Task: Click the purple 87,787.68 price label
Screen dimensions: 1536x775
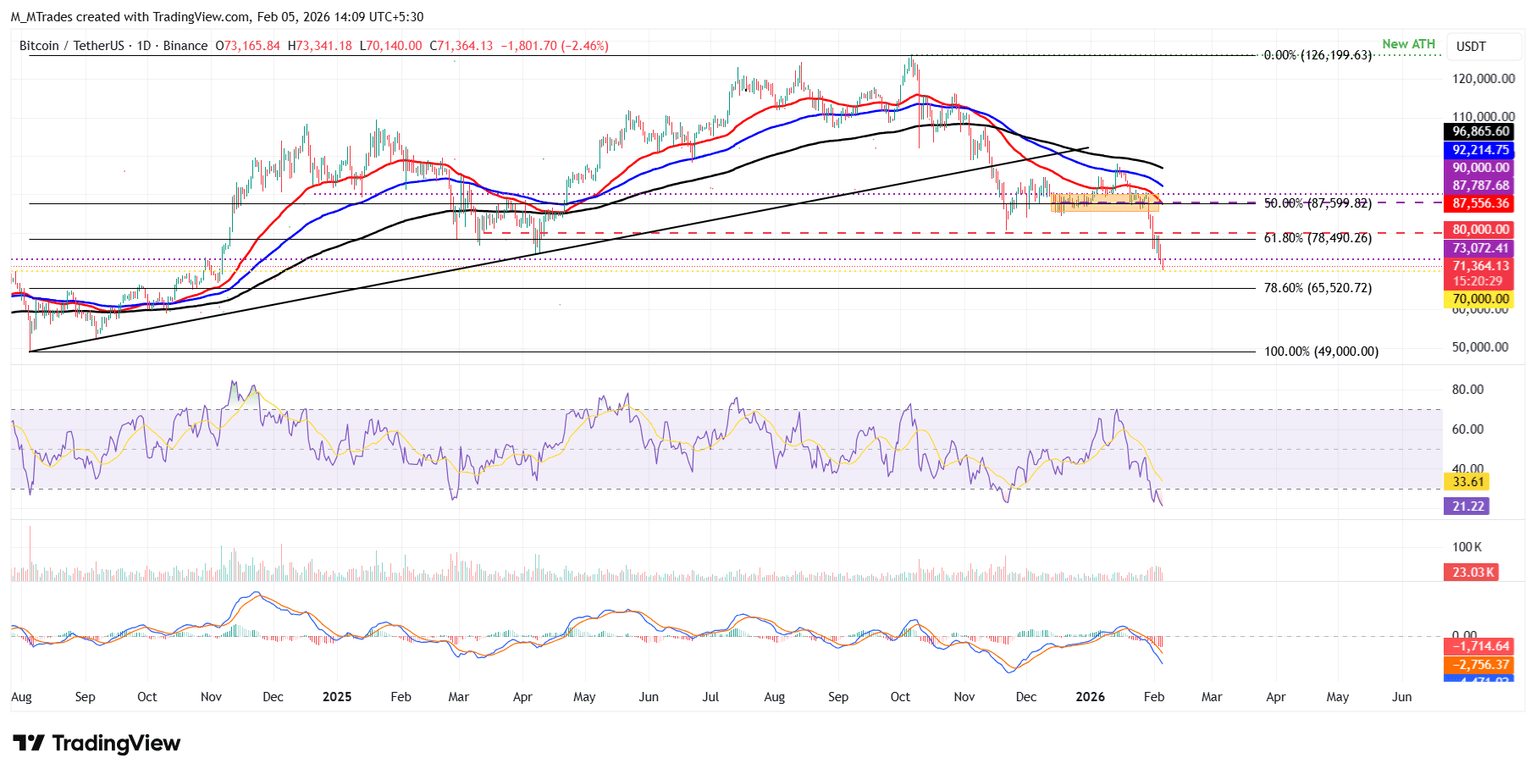Action: [x=1478, y=185]
